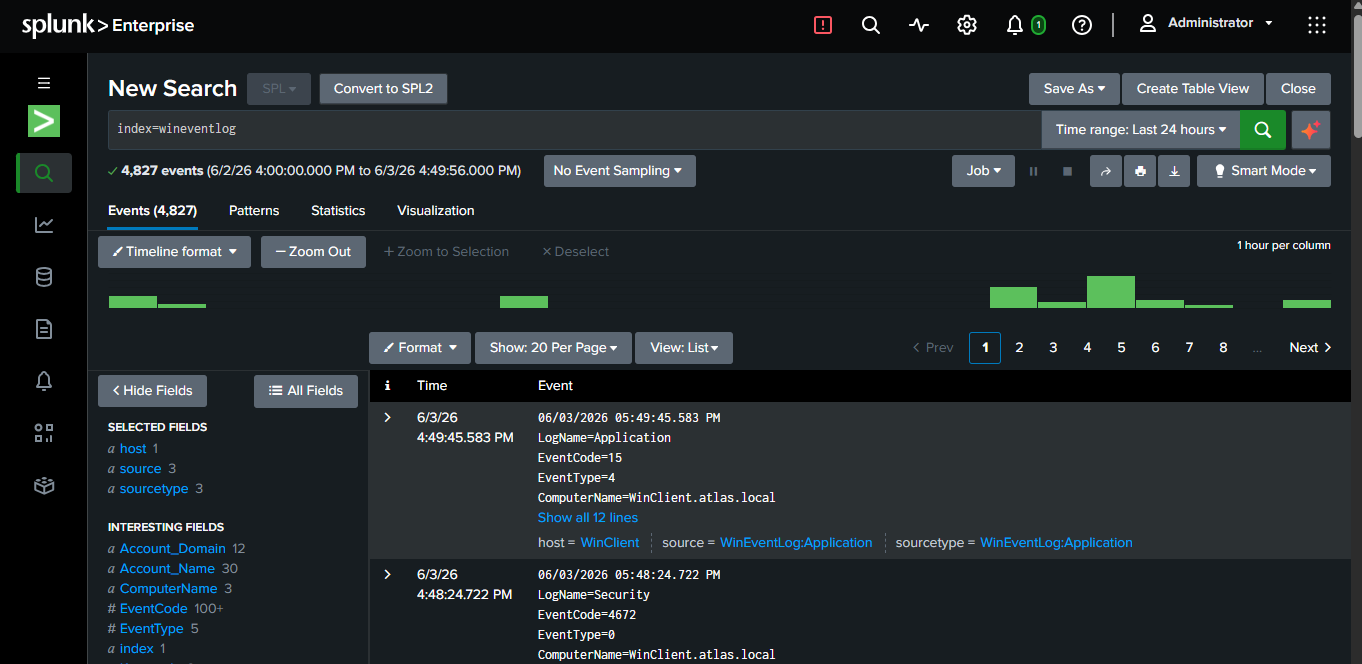Click WinEventLog:Application source value

pyautogui.click(x=796, y=543)
